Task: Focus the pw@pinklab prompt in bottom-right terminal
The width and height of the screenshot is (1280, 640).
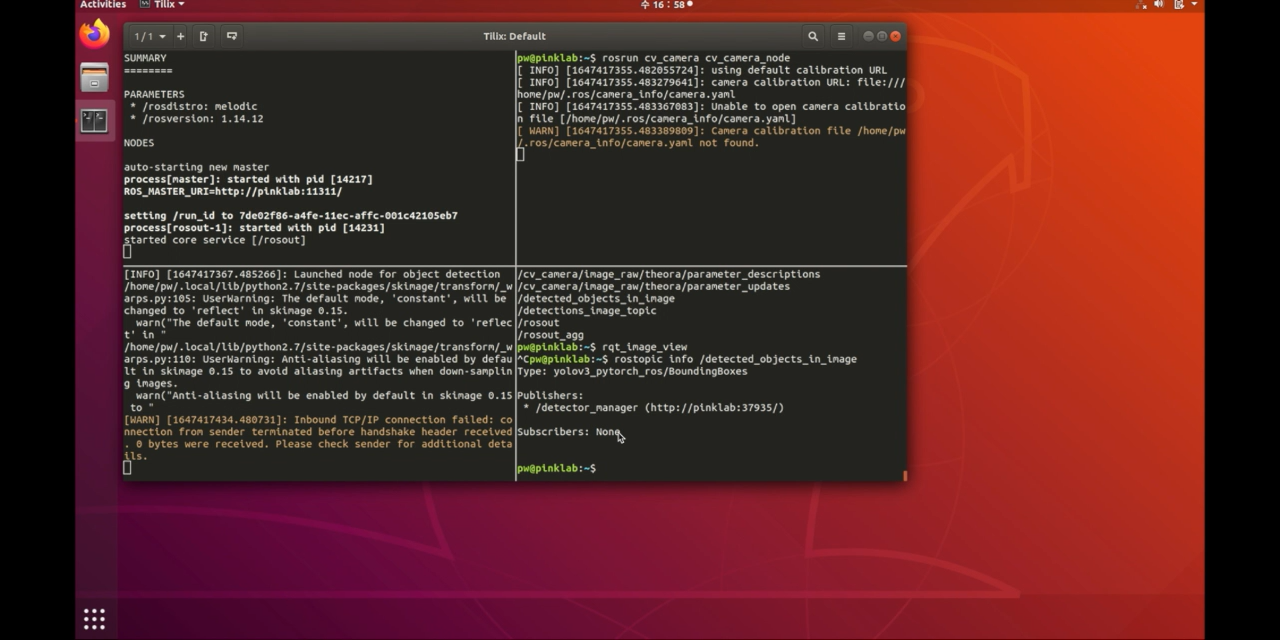Action: tap(556, 468)
